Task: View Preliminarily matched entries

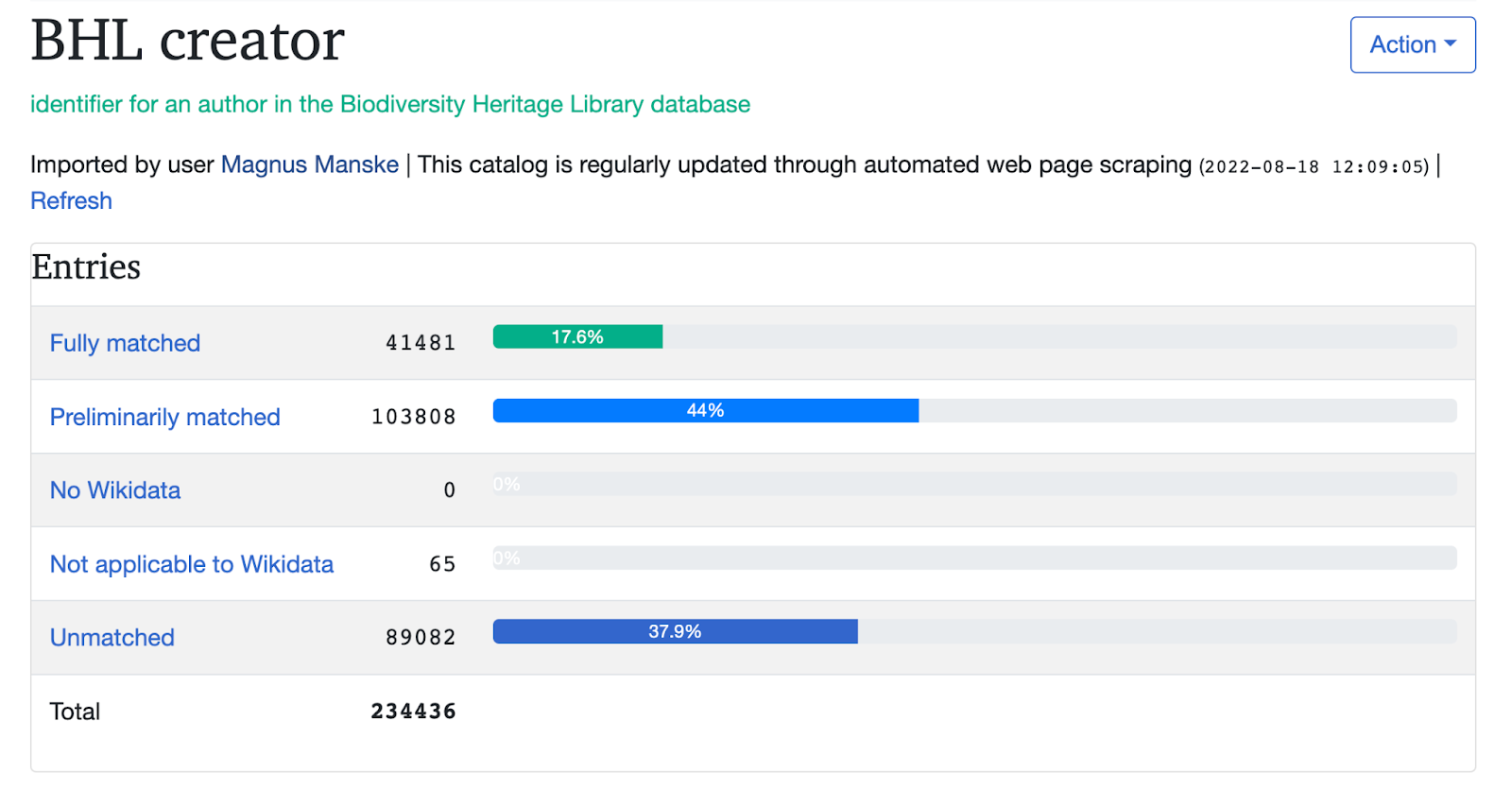Action: click(x=164, y=417)
